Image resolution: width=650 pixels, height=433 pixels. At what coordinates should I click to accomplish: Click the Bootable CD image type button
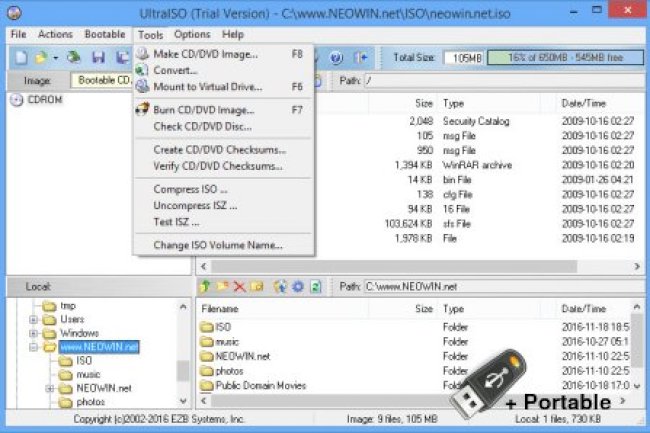(x=104, y=80)
